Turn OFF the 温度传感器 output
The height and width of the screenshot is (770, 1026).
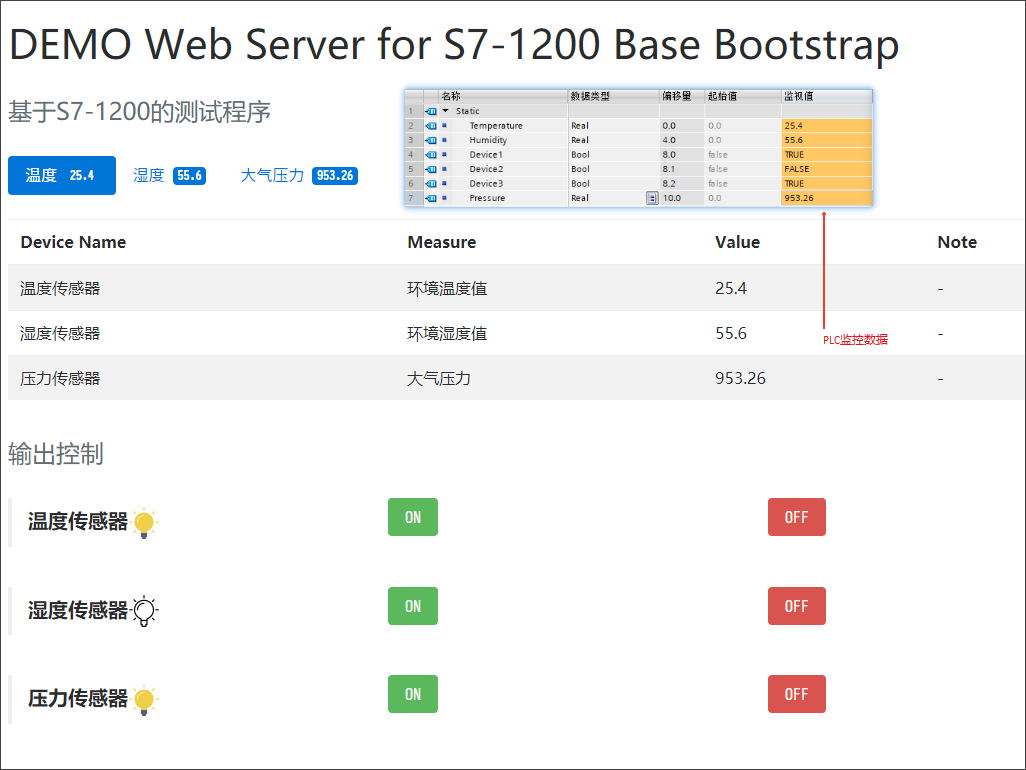click(x=796, y=517)
